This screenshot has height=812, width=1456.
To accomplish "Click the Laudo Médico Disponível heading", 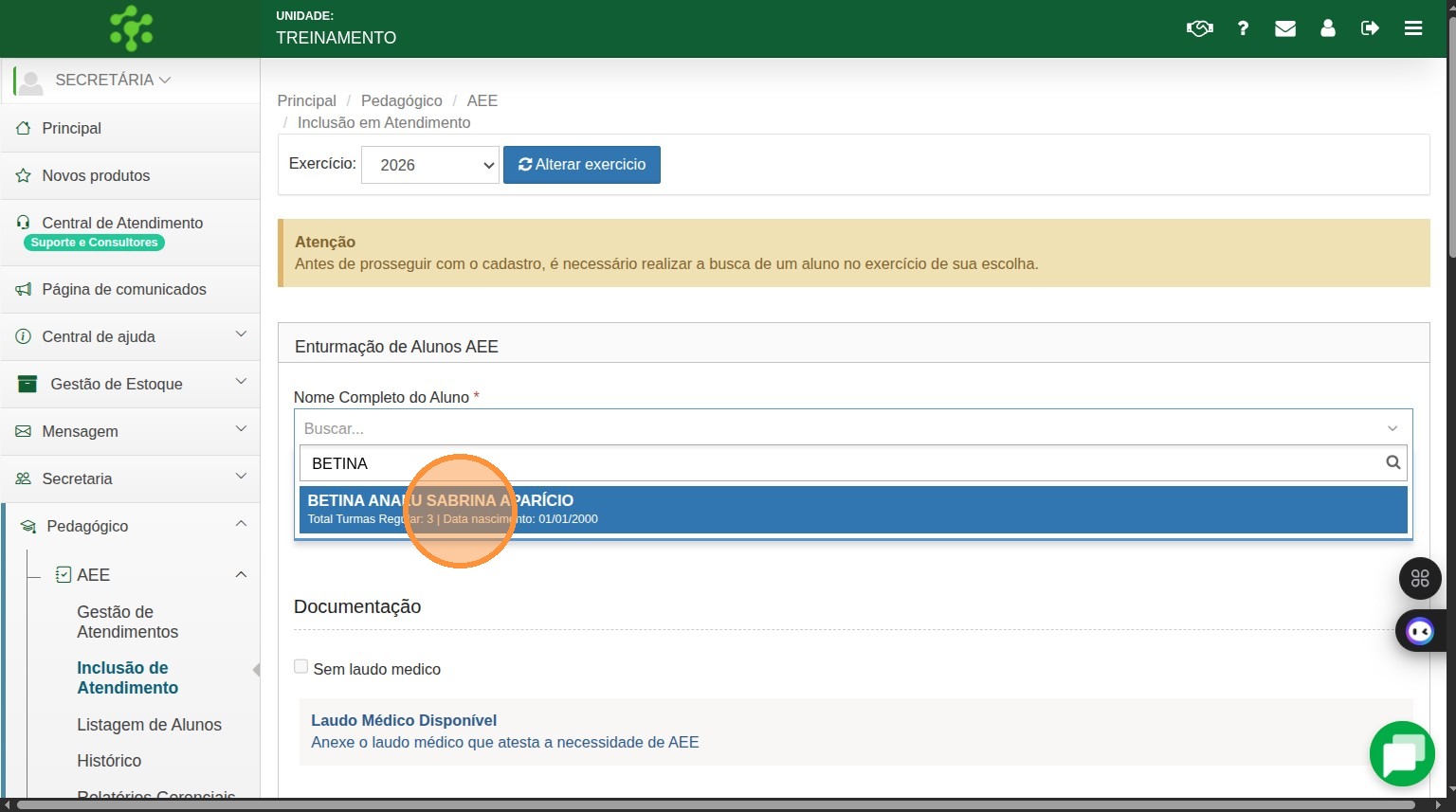I will (x=404, y=720).
